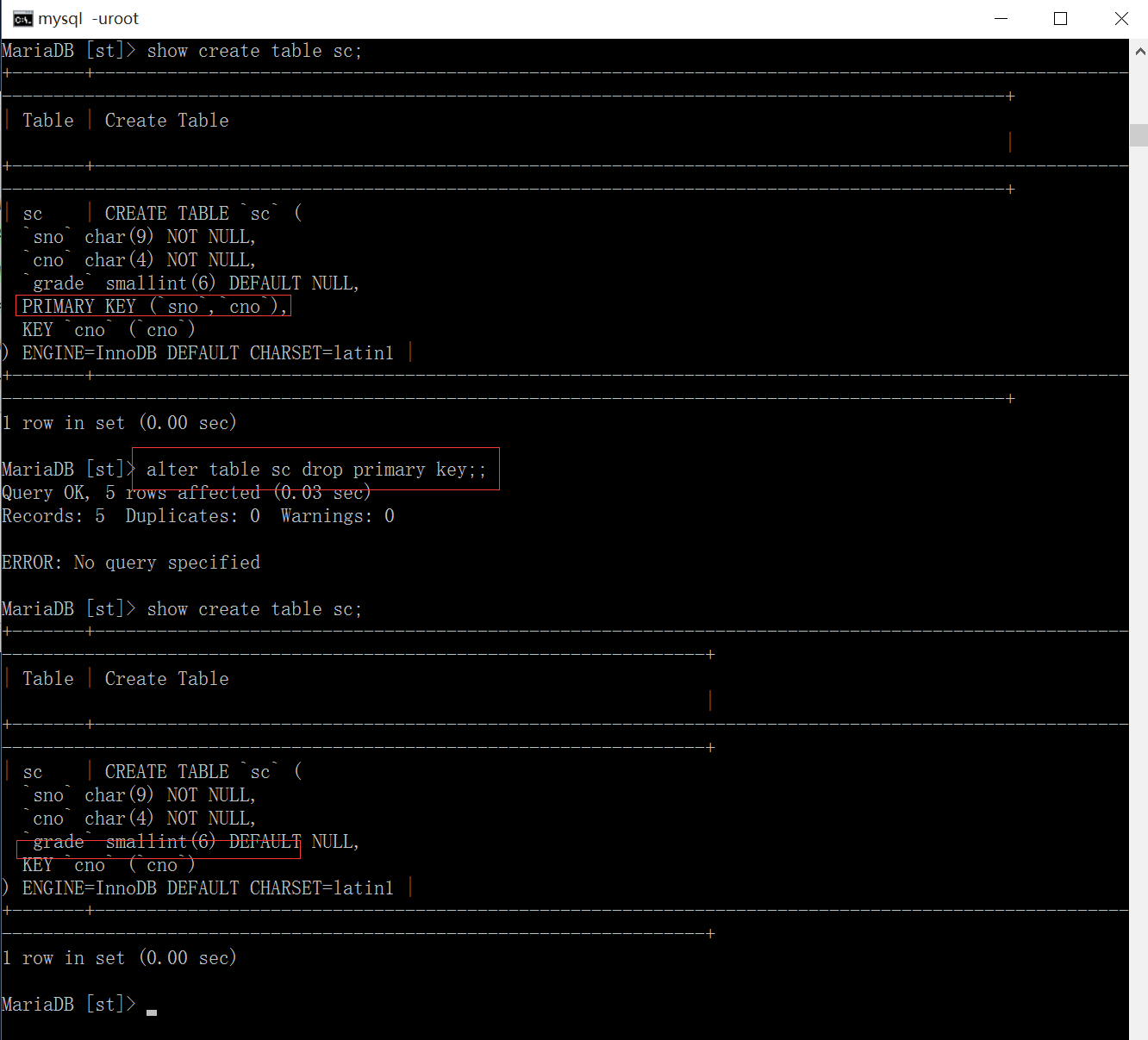Screen dimensions: 1148x1040
Task: Click the first 'Create Table' column header
Action: point(166,121)
